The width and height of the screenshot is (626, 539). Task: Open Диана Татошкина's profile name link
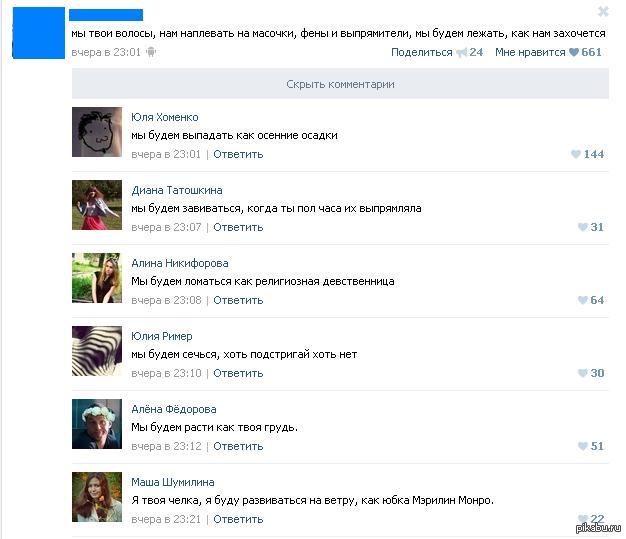pos(177,190)
